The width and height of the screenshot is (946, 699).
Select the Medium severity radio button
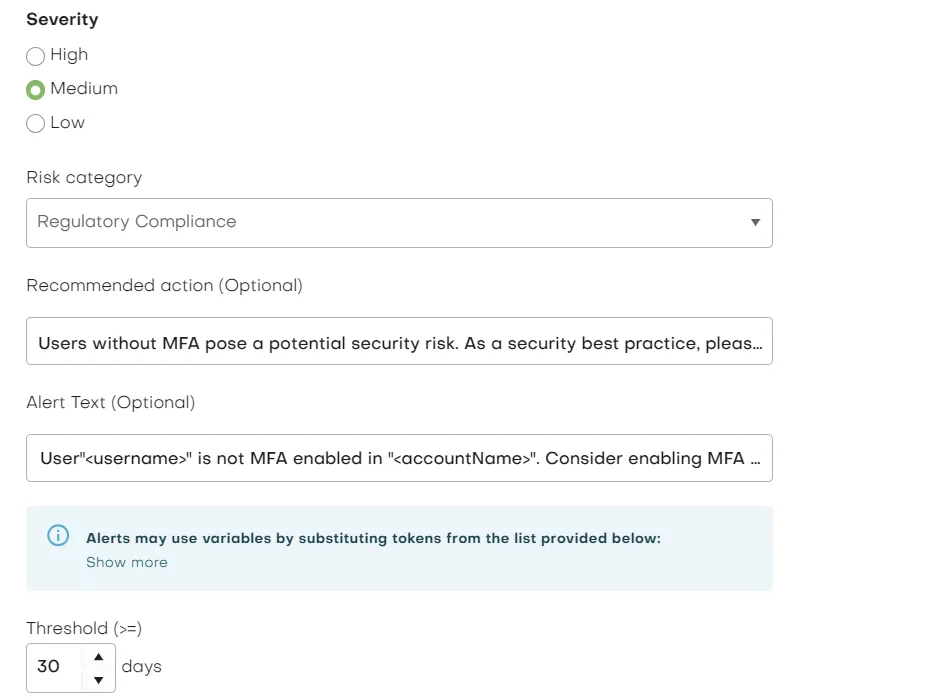[x=35, y=89]
